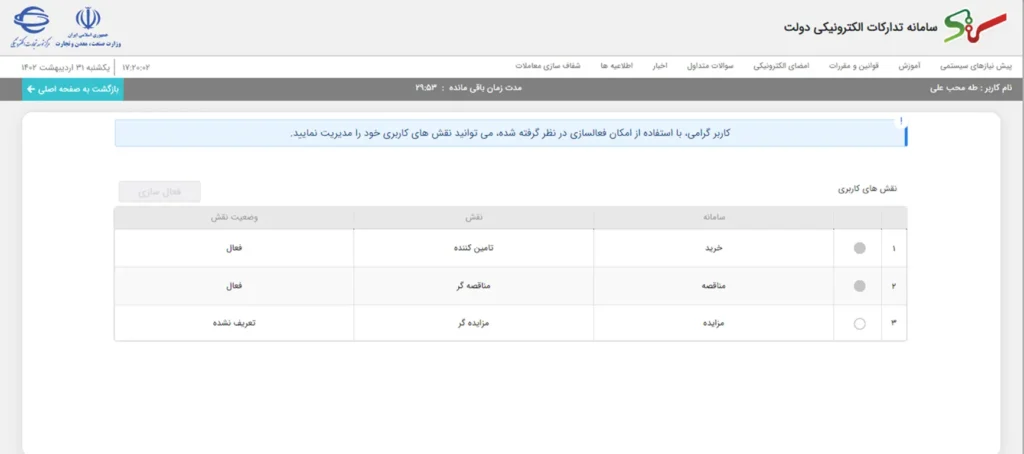Click the Setad logo beside the site title
The image size is (1024, 454).
976,27
